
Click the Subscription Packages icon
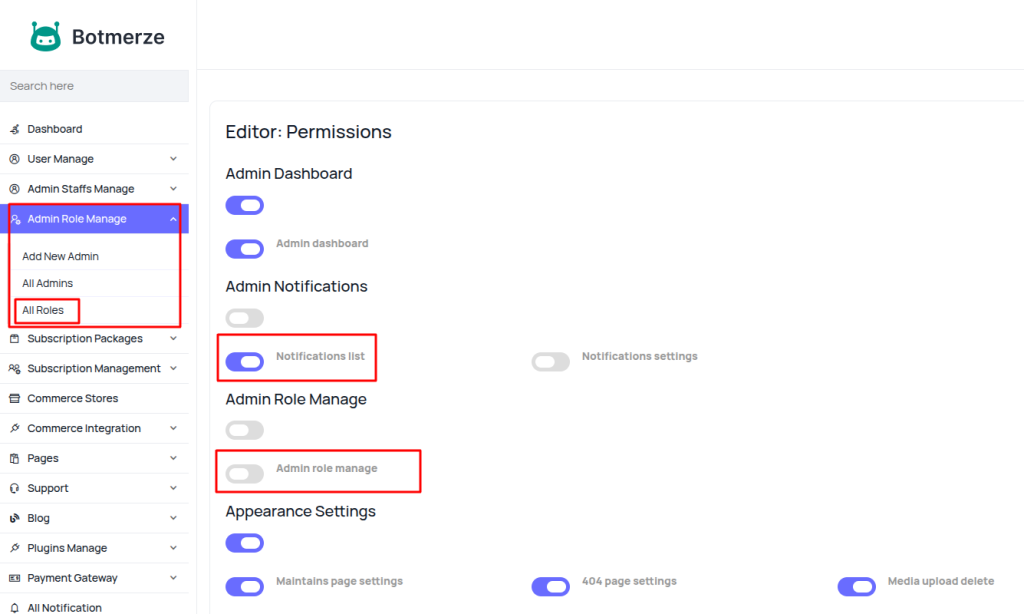coord(14,339)
